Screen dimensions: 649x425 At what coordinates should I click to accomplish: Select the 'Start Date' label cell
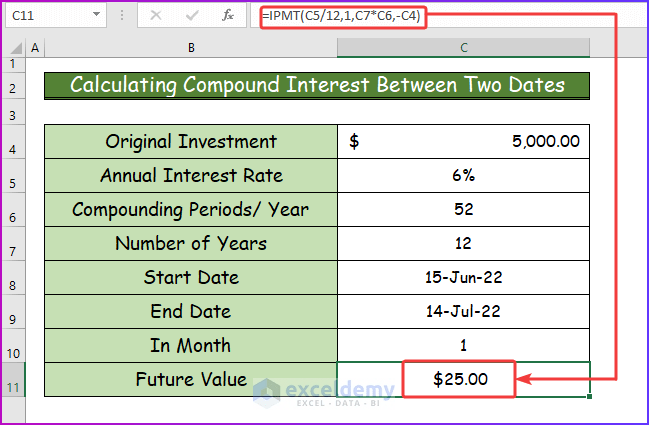pyautogui.click(x=191, y=277)
